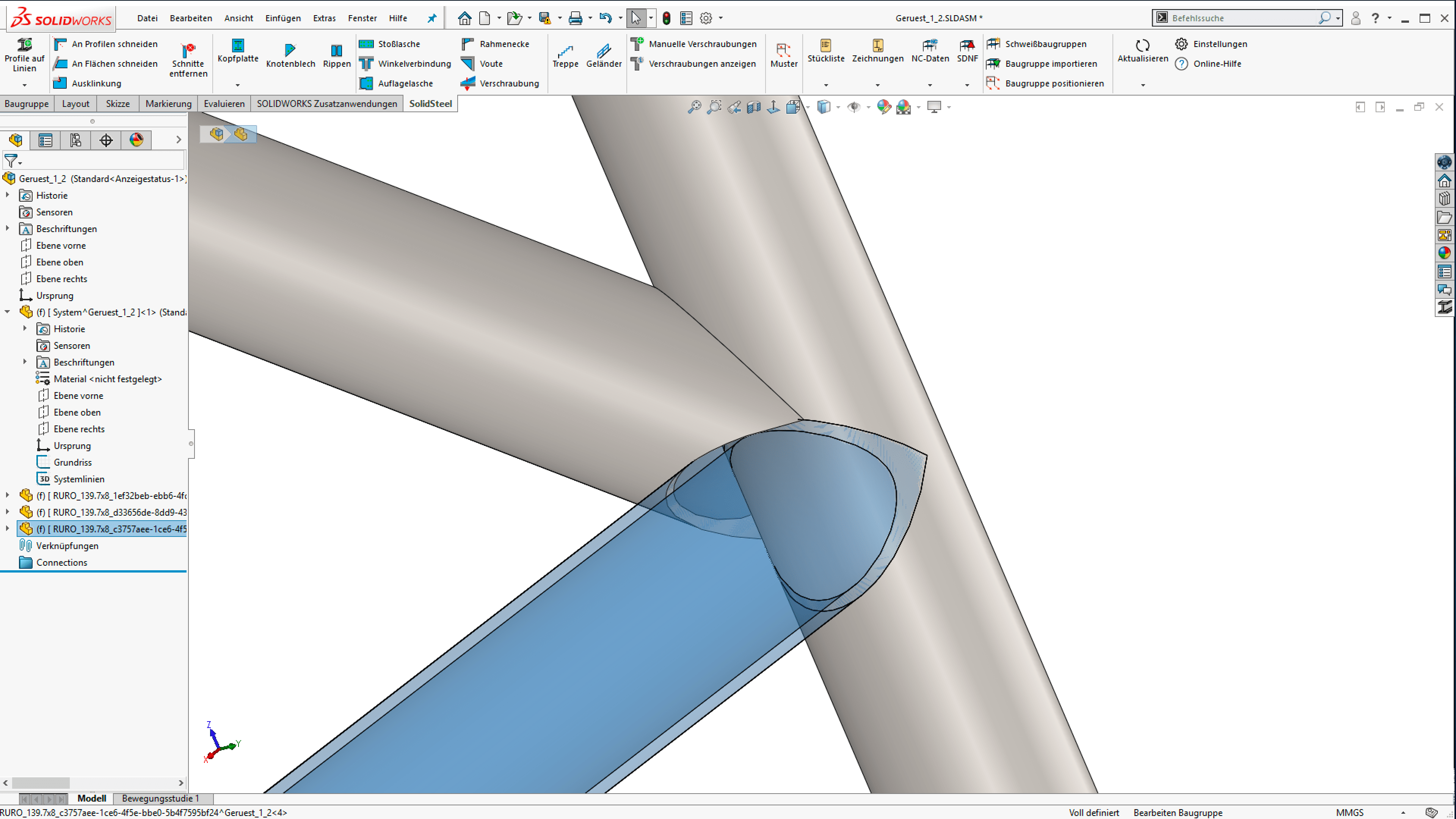Open the Verschraubung tool
The width and height of the screenshot is (1456, 819).
tap(500, 84)
